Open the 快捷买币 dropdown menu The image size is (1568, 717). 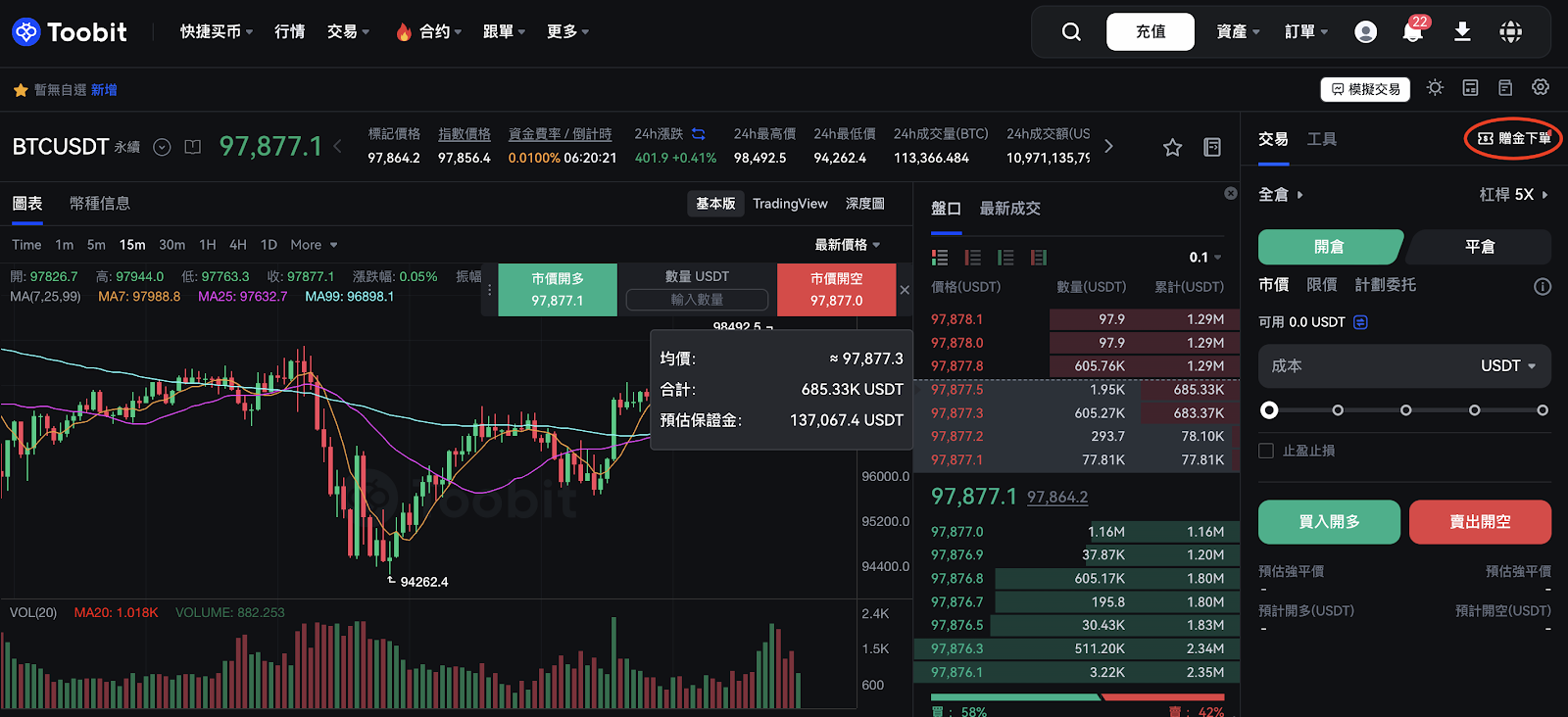(x=217, y=32)
